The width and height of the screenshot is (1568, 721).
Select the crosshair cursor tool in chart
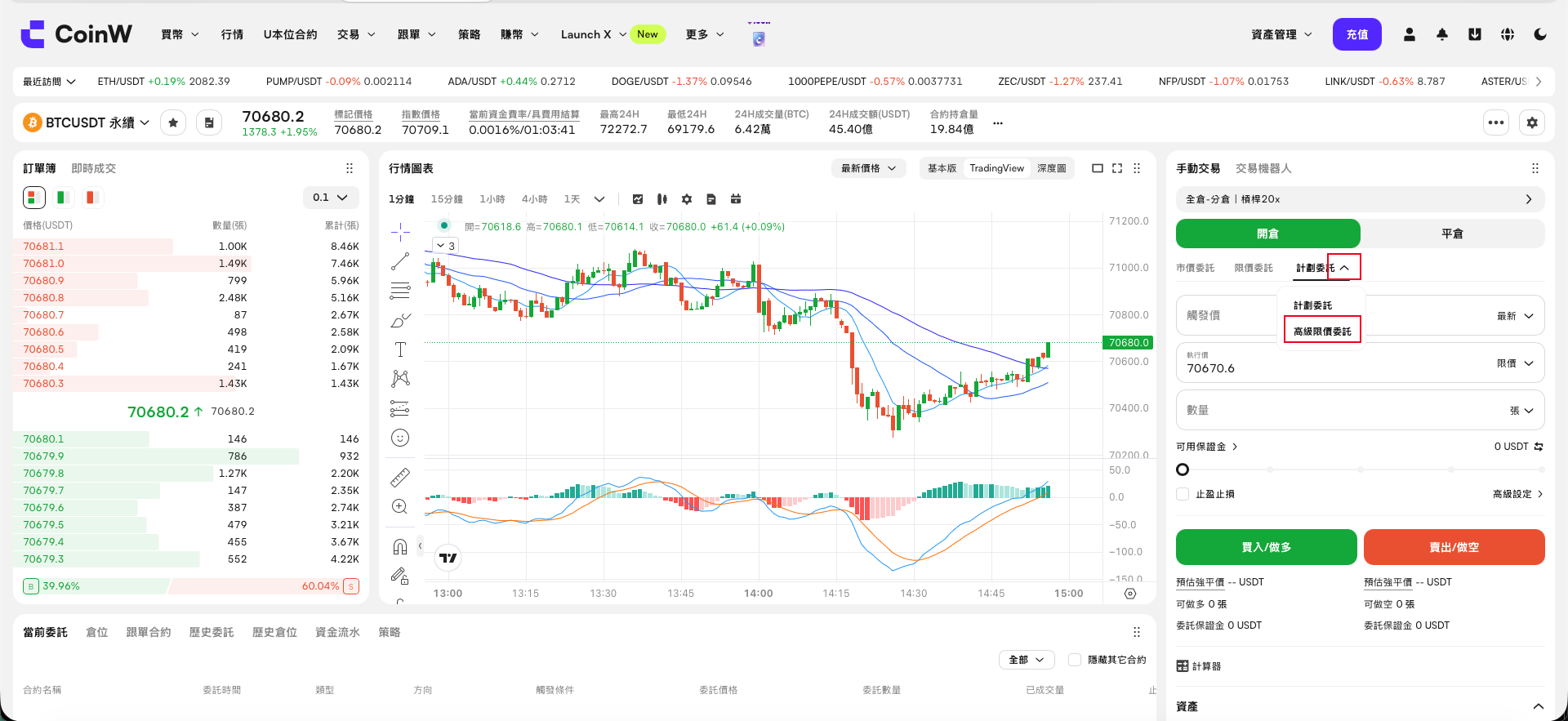click(x=400, y=233)
